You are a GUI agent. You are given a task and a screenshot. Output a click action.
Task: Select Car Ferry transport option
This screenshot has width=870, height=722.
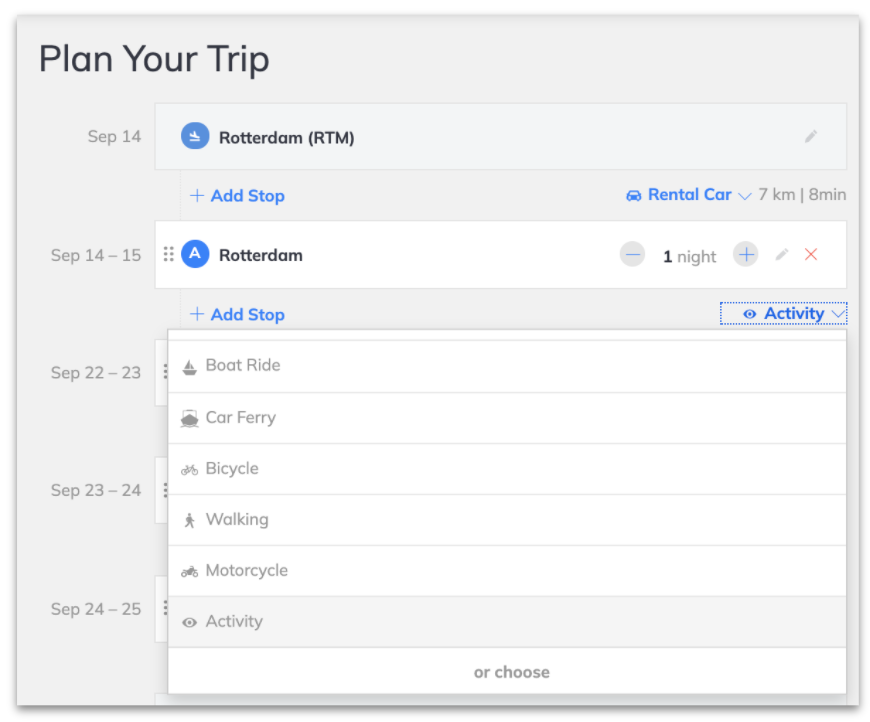pyautogui.click(x=507, y=418)
